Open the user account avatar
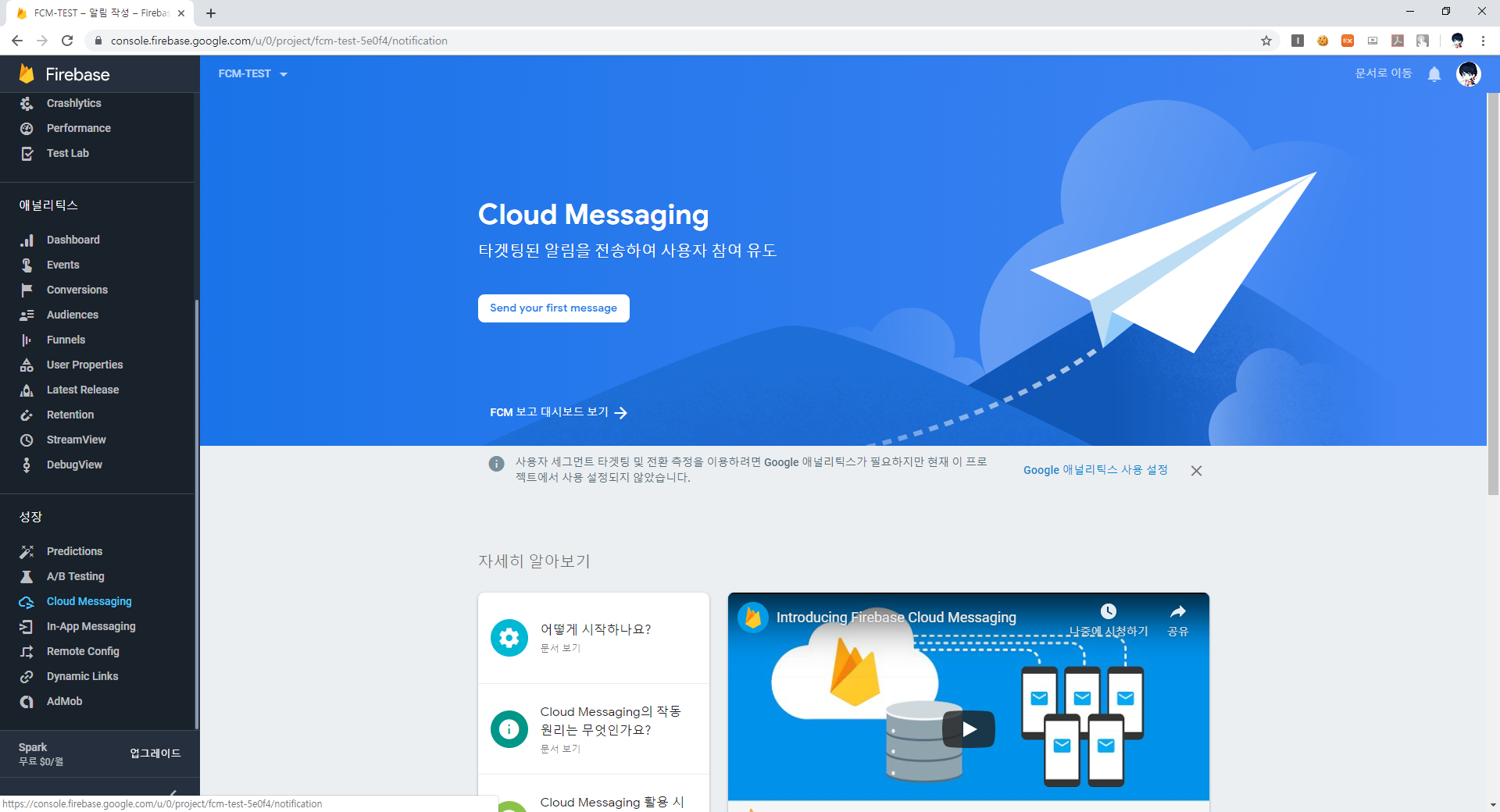The height and width of the screenshot is (812, 1500). pos(1469,74)
